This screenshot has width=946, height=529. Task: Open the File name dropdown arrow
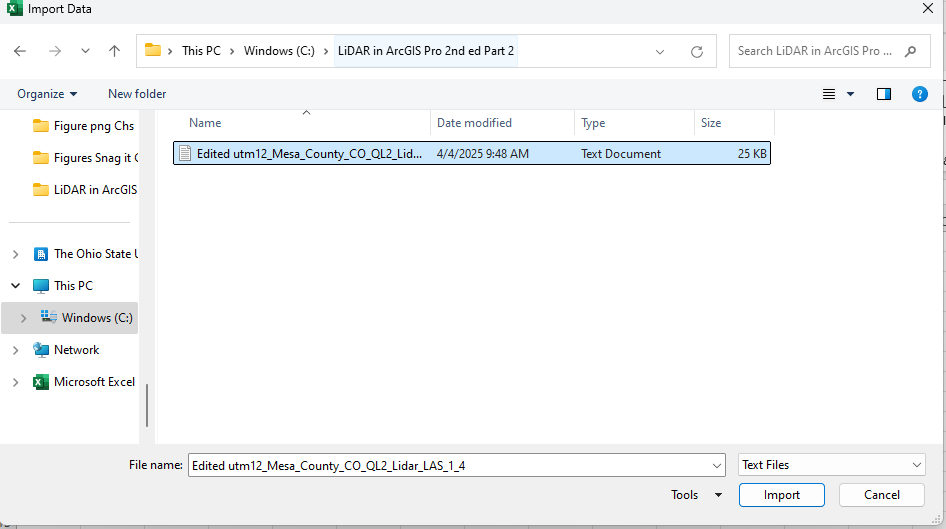[x=717, y=466]
